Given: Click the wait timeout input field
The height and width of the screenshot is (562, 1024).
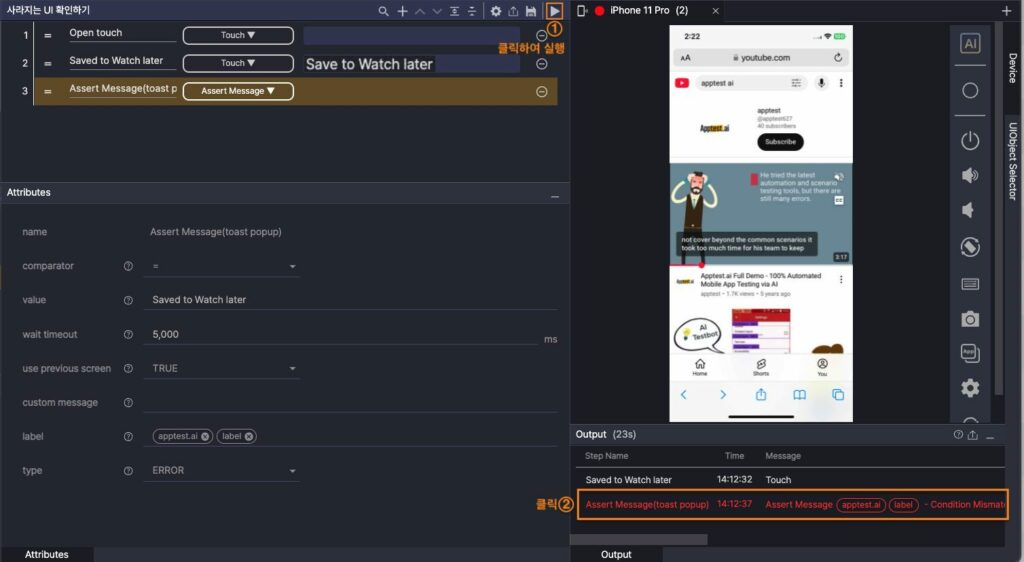Looking at the screenshot, I should [x=340, y=335].
